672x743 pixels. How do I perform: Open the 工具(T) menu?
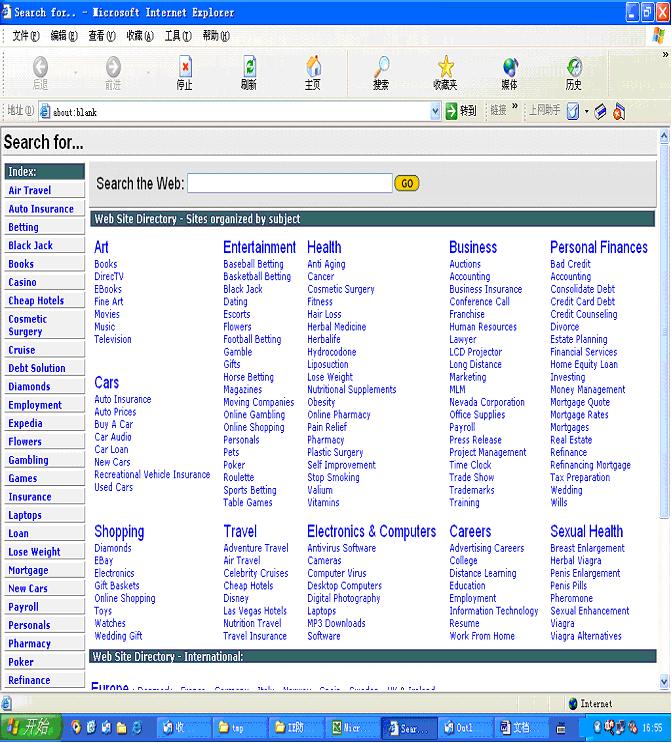[x=178, y=36]
